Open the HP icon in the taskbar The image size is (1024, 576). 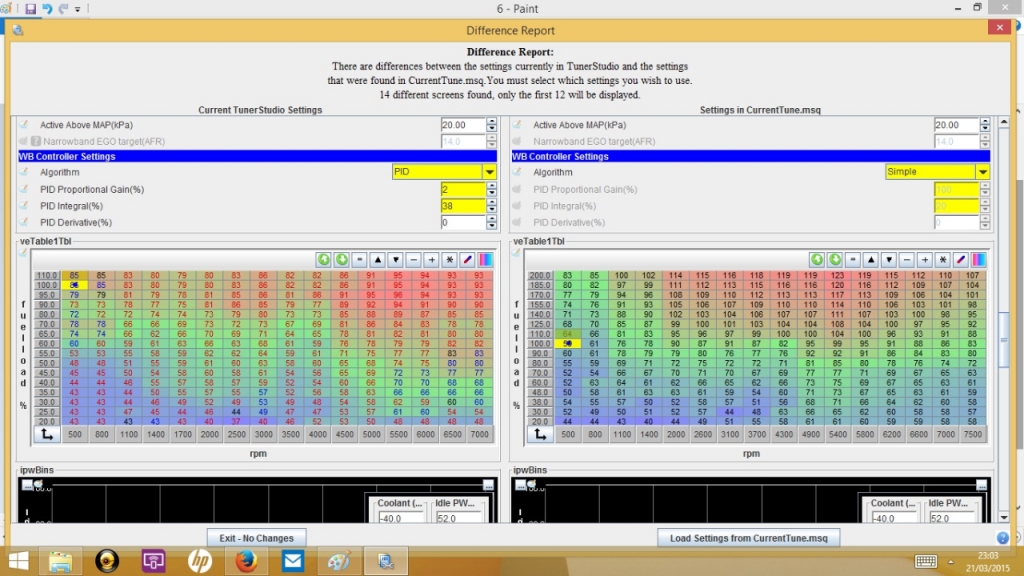pos(200,561)
